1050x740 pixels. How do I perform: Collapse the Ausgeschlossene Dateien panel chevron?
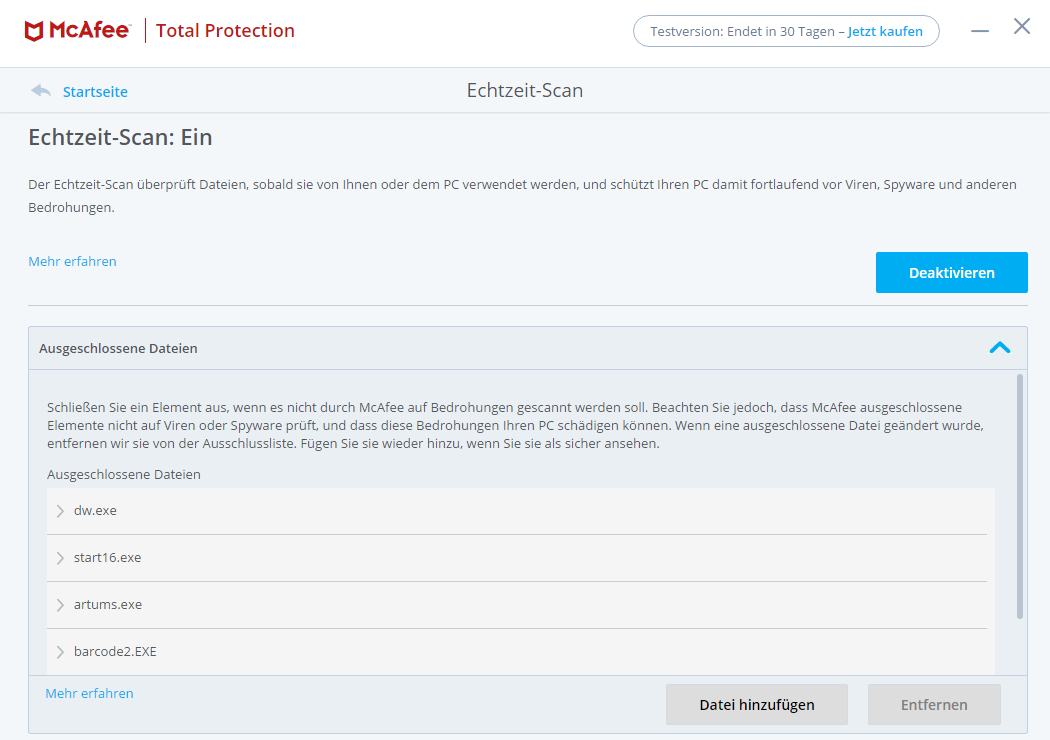point(1000,348)
